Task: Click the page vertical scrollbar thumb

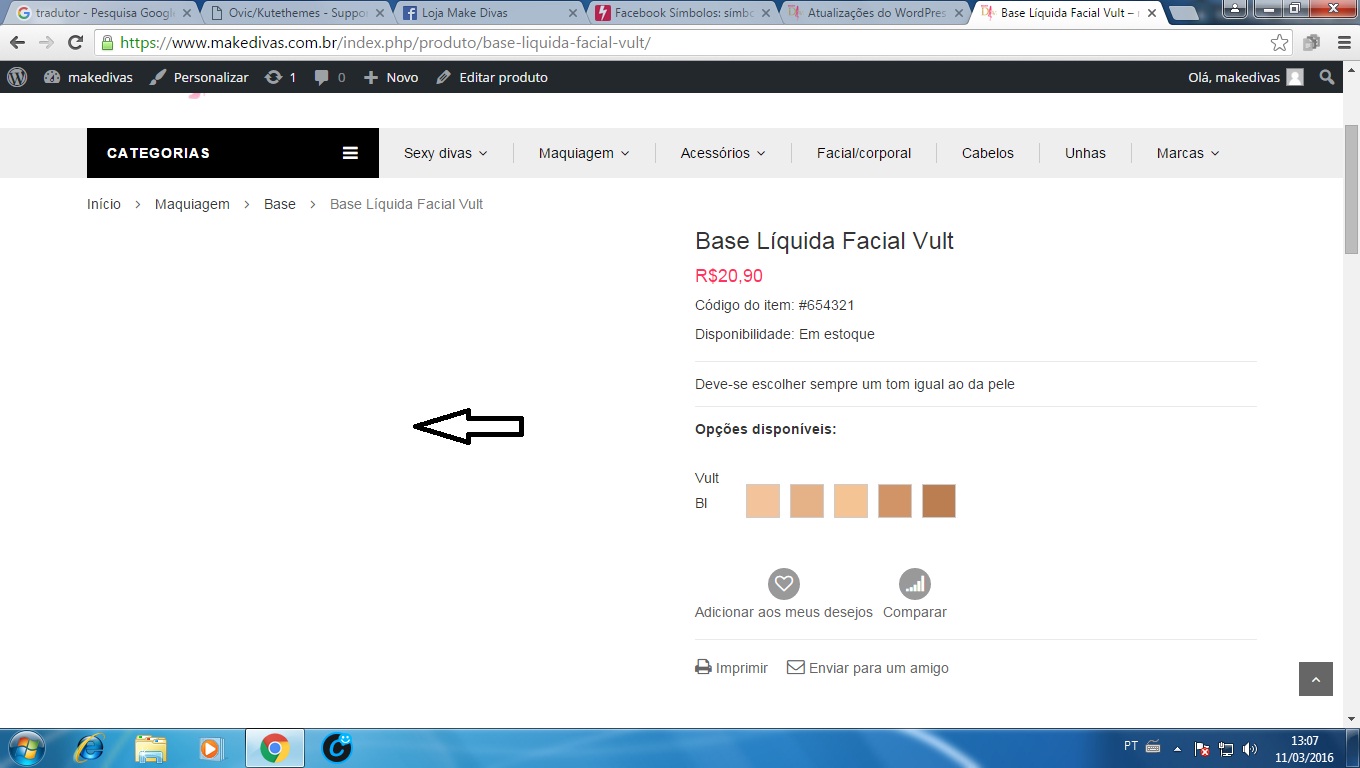Action: click(x=1351, y=189)
